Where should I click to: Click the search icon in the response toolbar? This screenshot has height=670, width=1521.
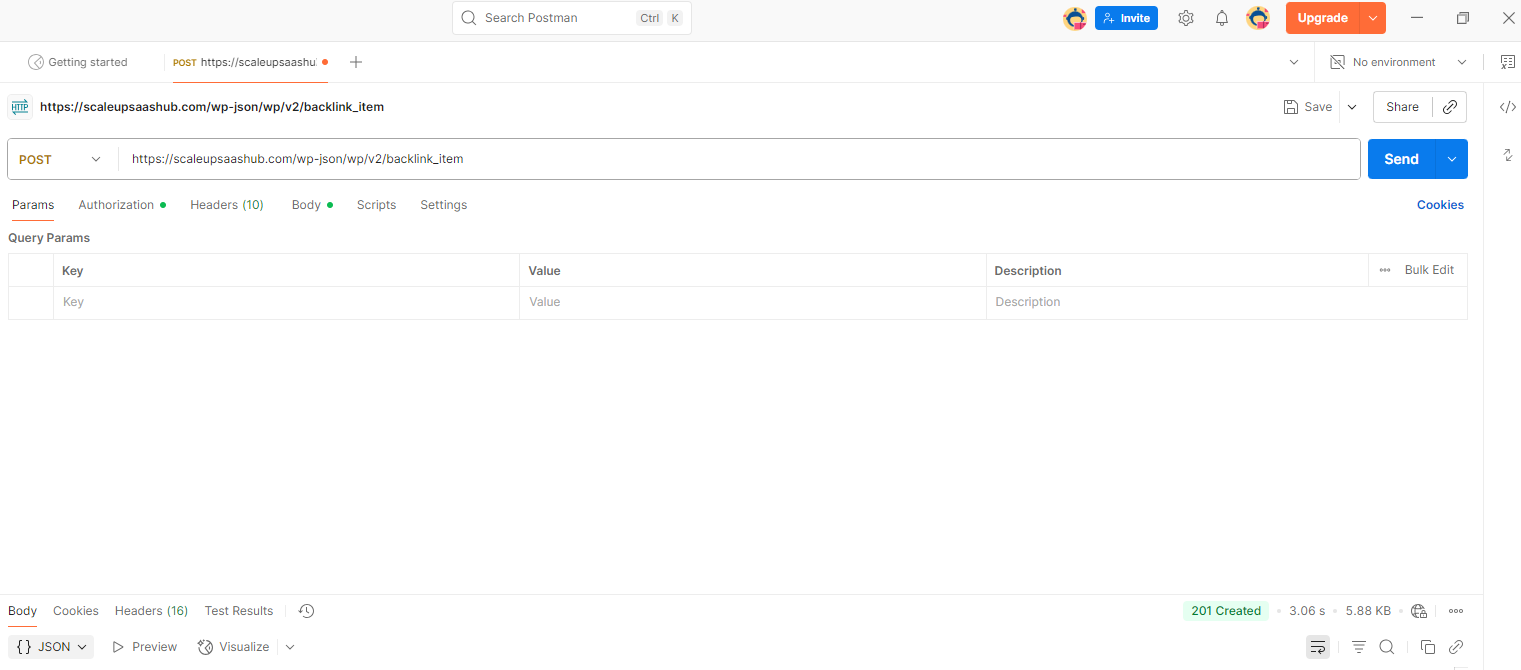point(1386,647)
